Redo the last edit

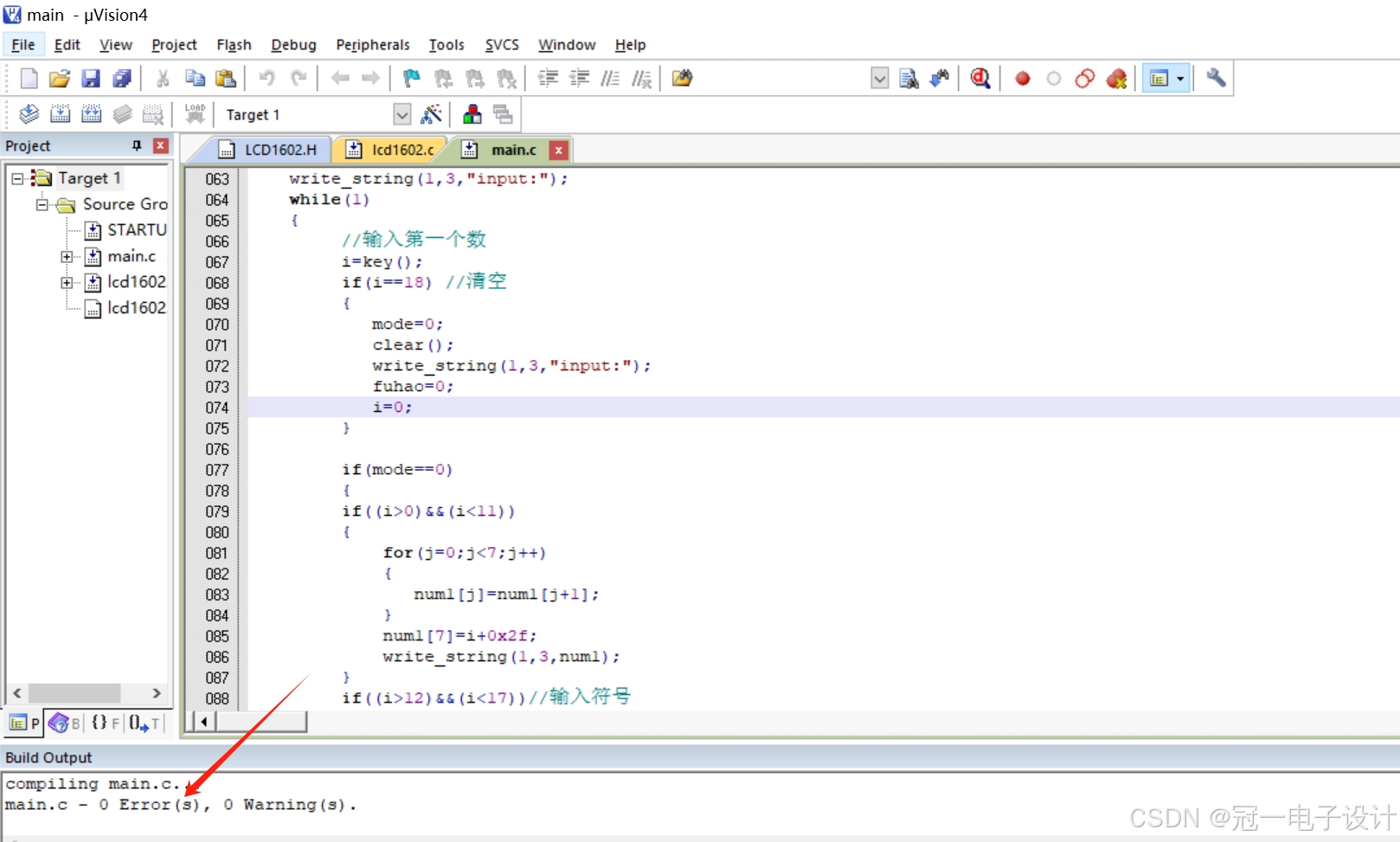click(x=299, y=79)
